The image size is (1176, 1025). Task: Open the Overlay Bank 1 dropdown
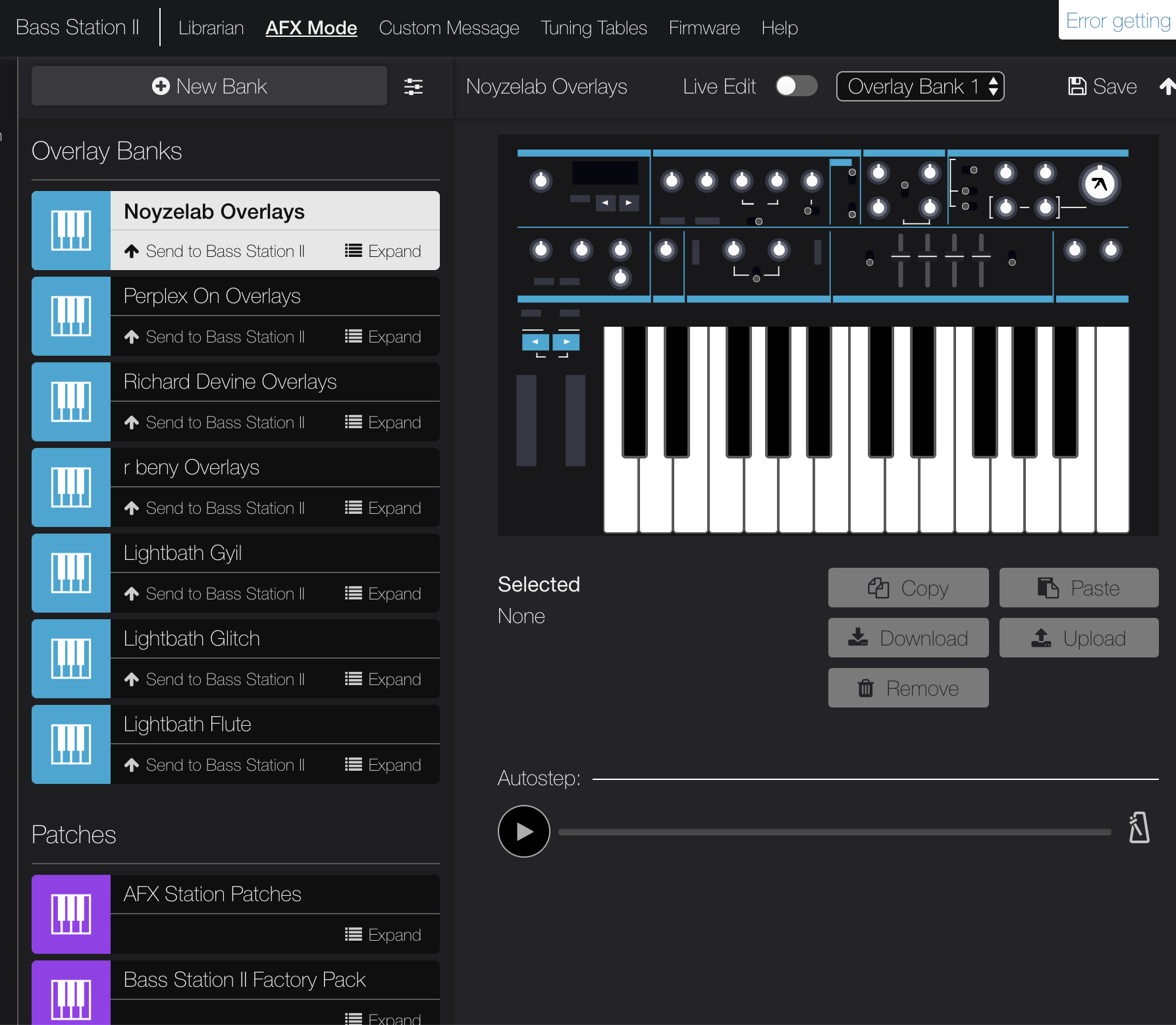click(x=920, y=86)
